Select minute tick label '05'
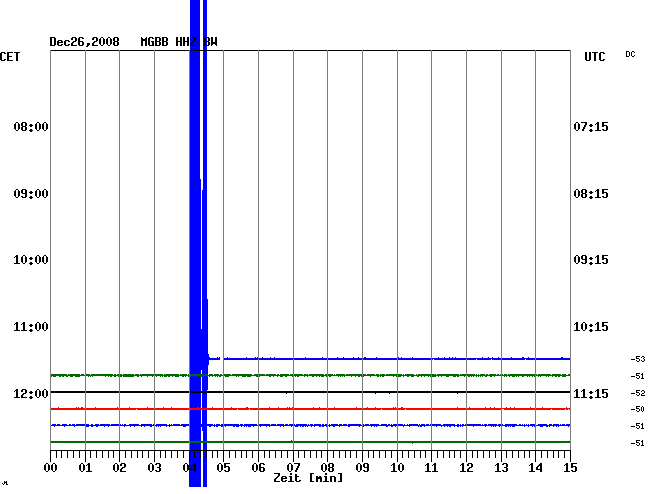 point(223,467)
